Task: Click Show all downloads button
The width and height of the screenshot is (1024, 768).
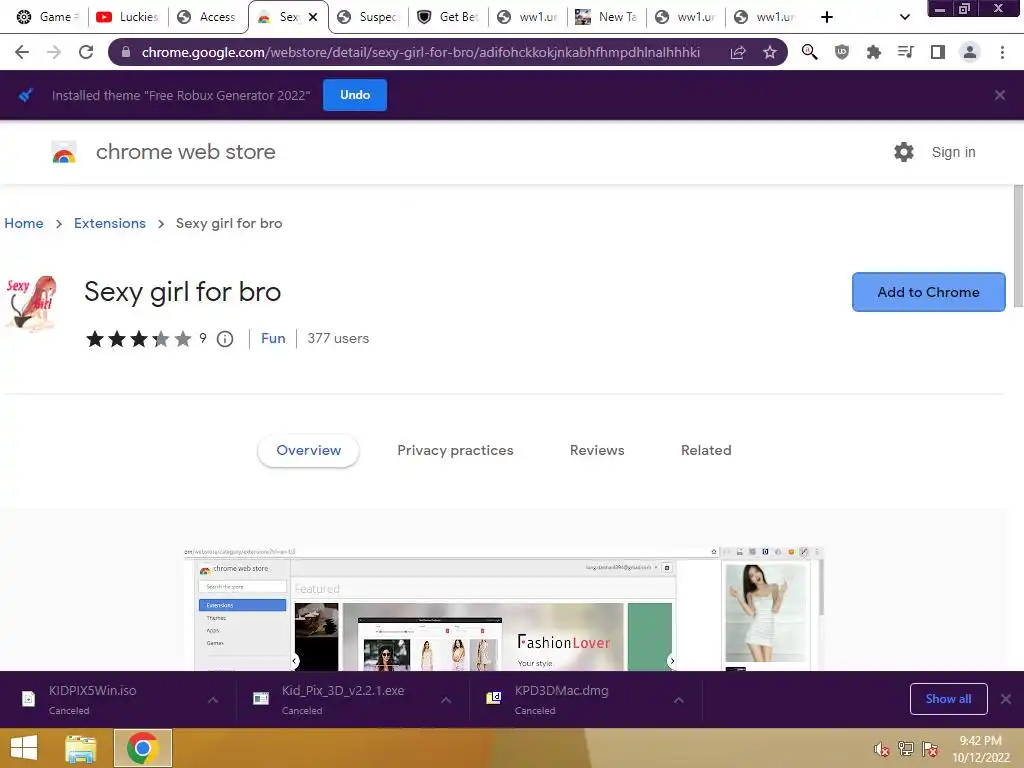Action: pyautogui.click(x=948, y=699)
